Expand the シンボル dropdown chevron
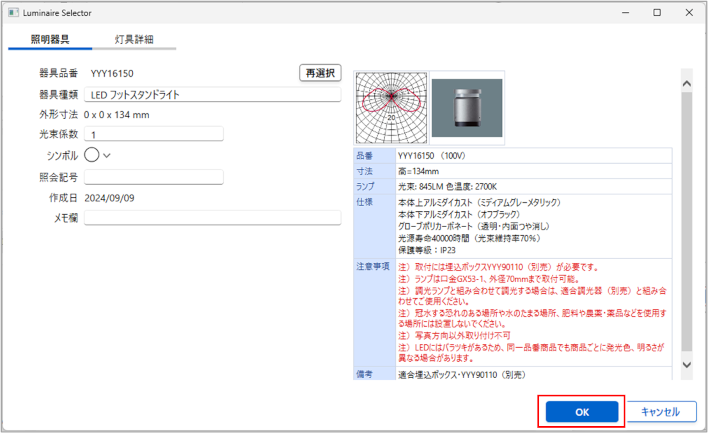Image resolution: width=708 pixels, height=433 pixels. click(108, 155)
